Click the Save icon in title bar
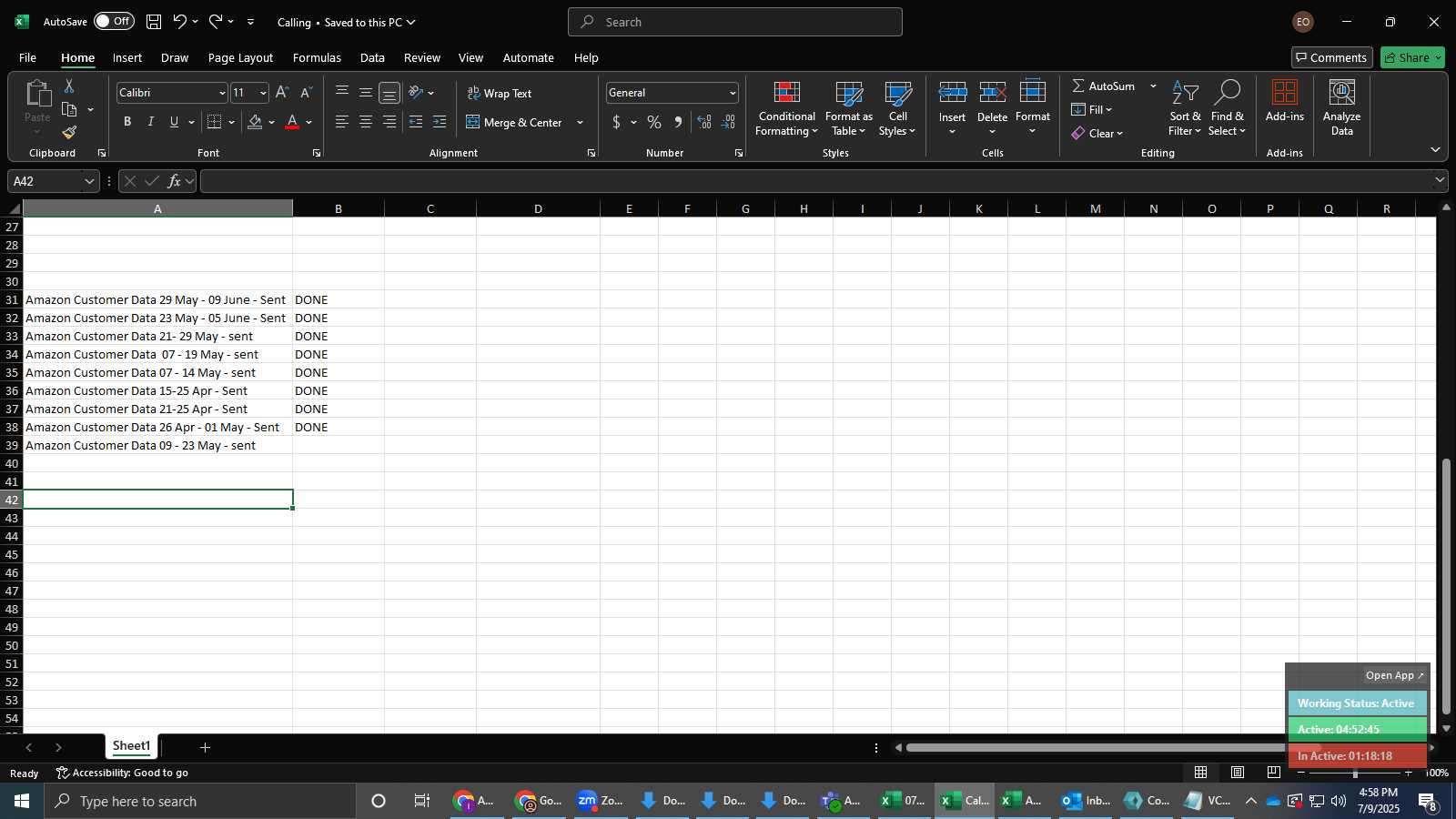Viewport: 1456px width, 819px height. (x=154, y=22)
